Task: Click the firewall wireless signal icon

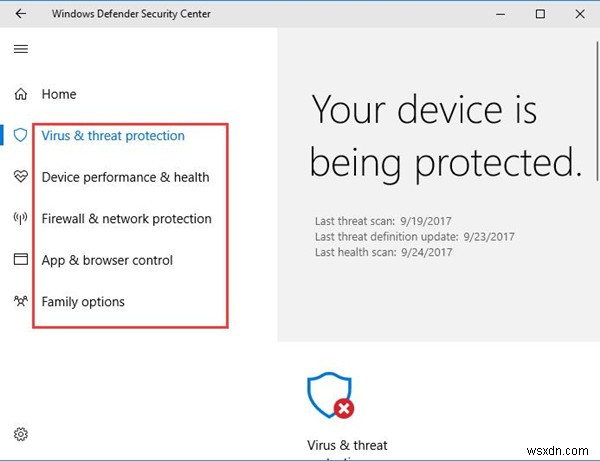Action: point(21,218)
